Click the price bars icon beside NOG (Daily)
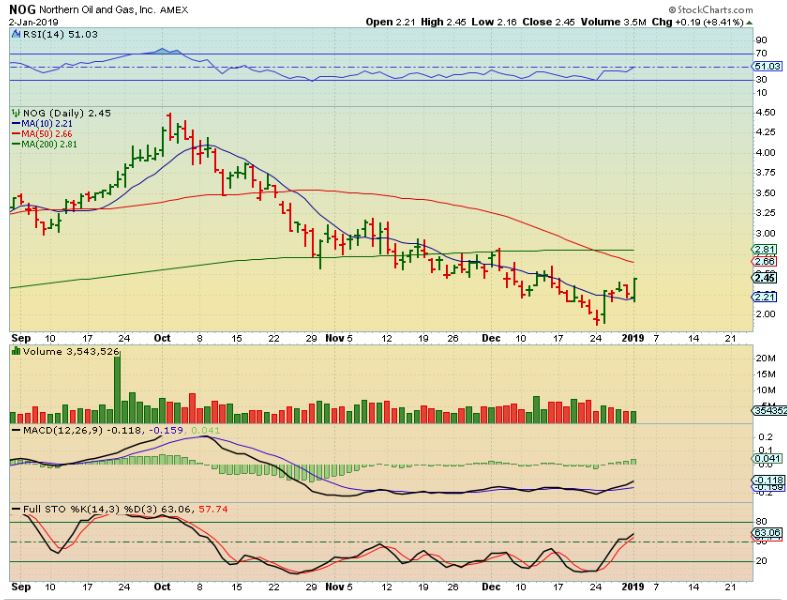Image resolution: width=787 pixels, height=600 pixels. (x=16, y=113)
